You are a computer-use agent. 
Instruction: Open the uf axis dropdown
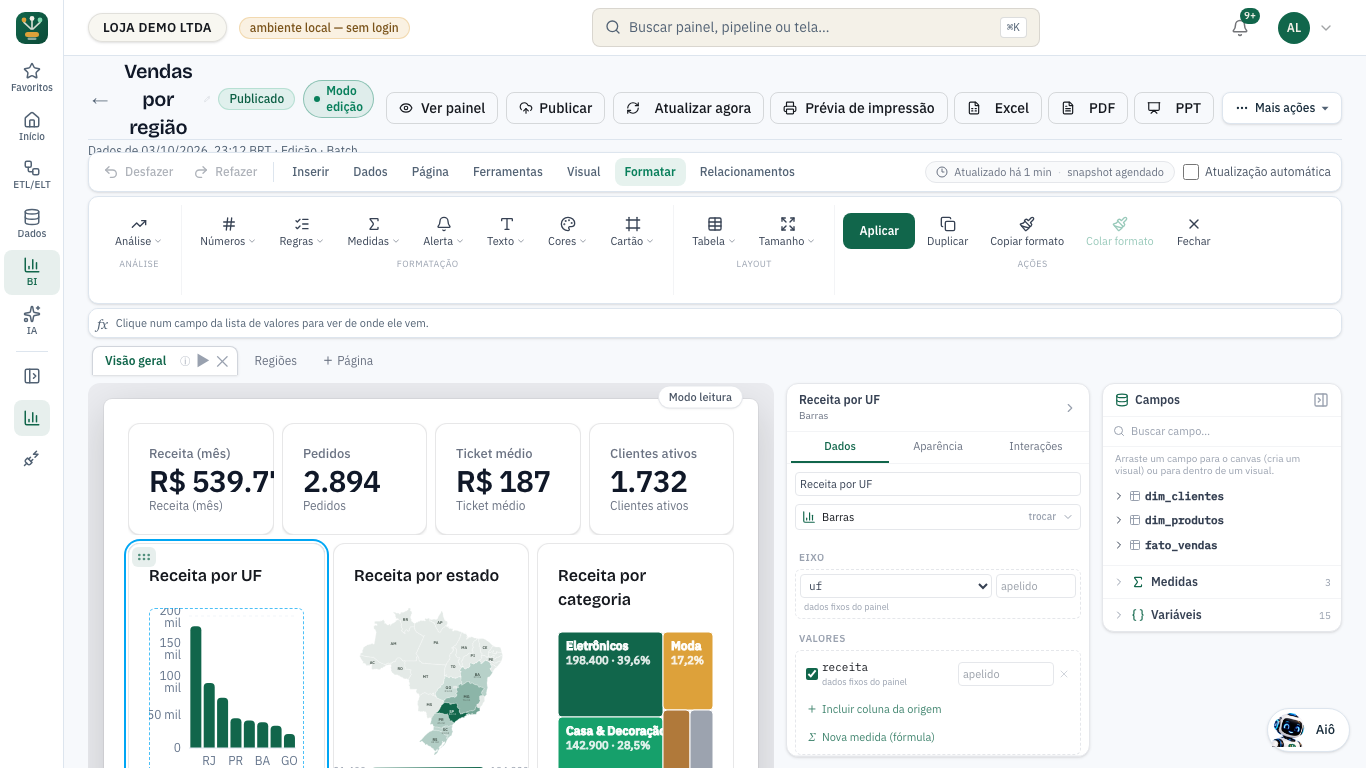[895, 586]
